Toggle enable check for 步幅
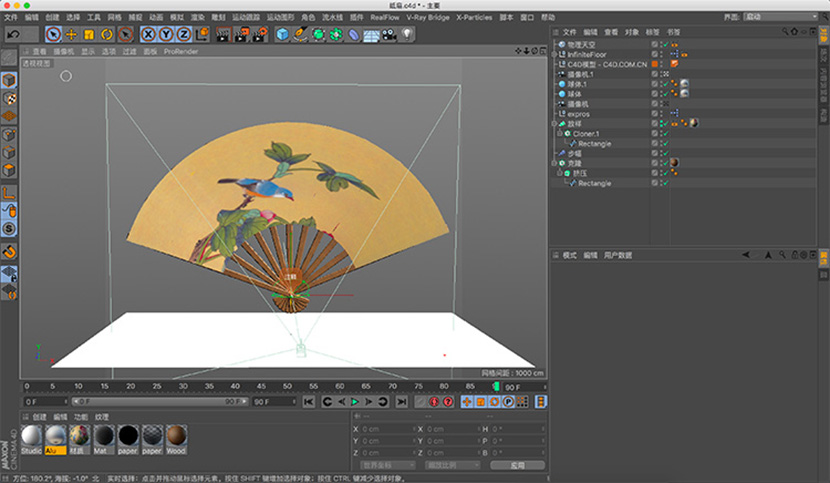 (x=666, y=154)
